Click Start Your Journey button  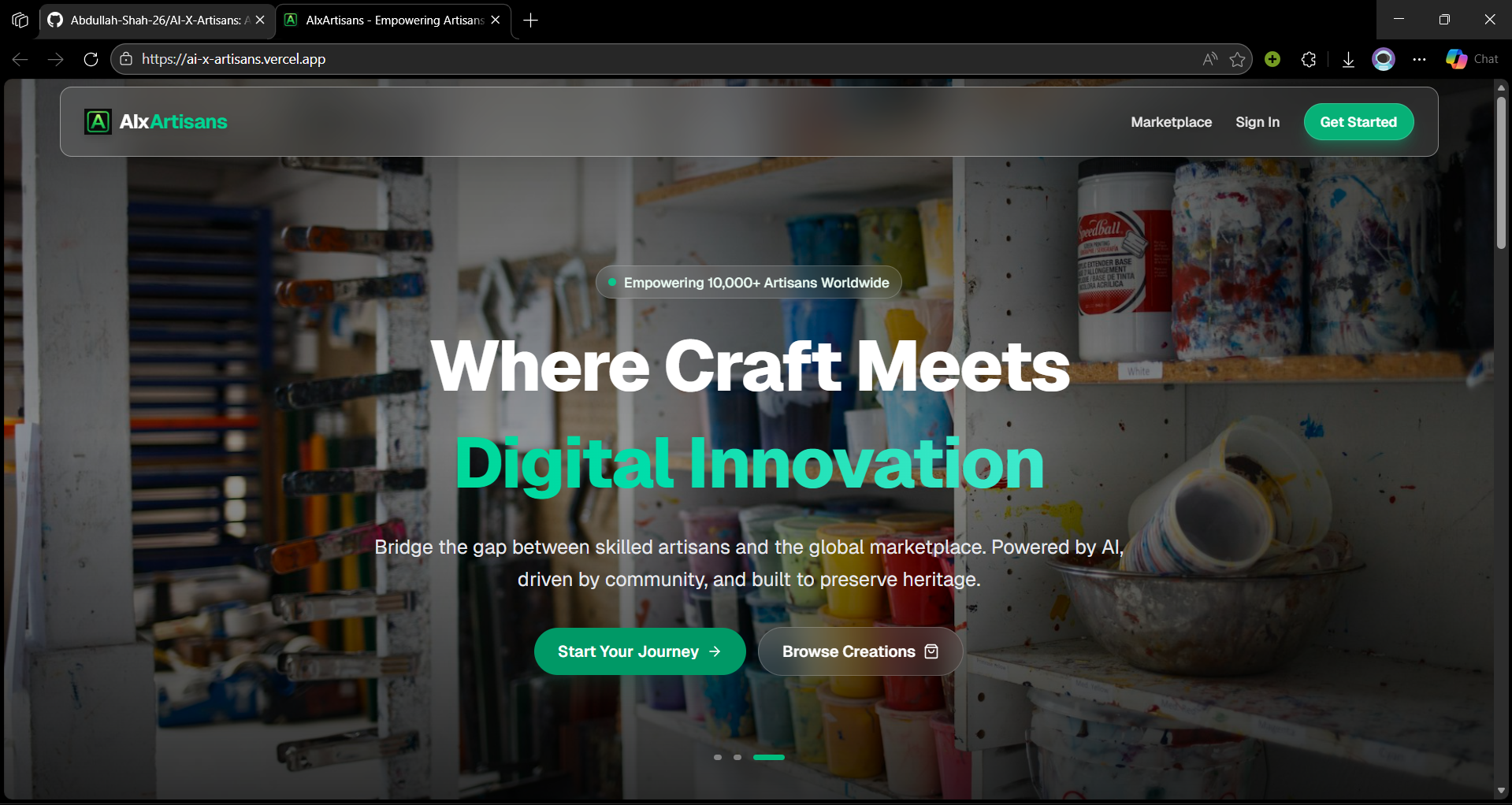tap(640, 651)
